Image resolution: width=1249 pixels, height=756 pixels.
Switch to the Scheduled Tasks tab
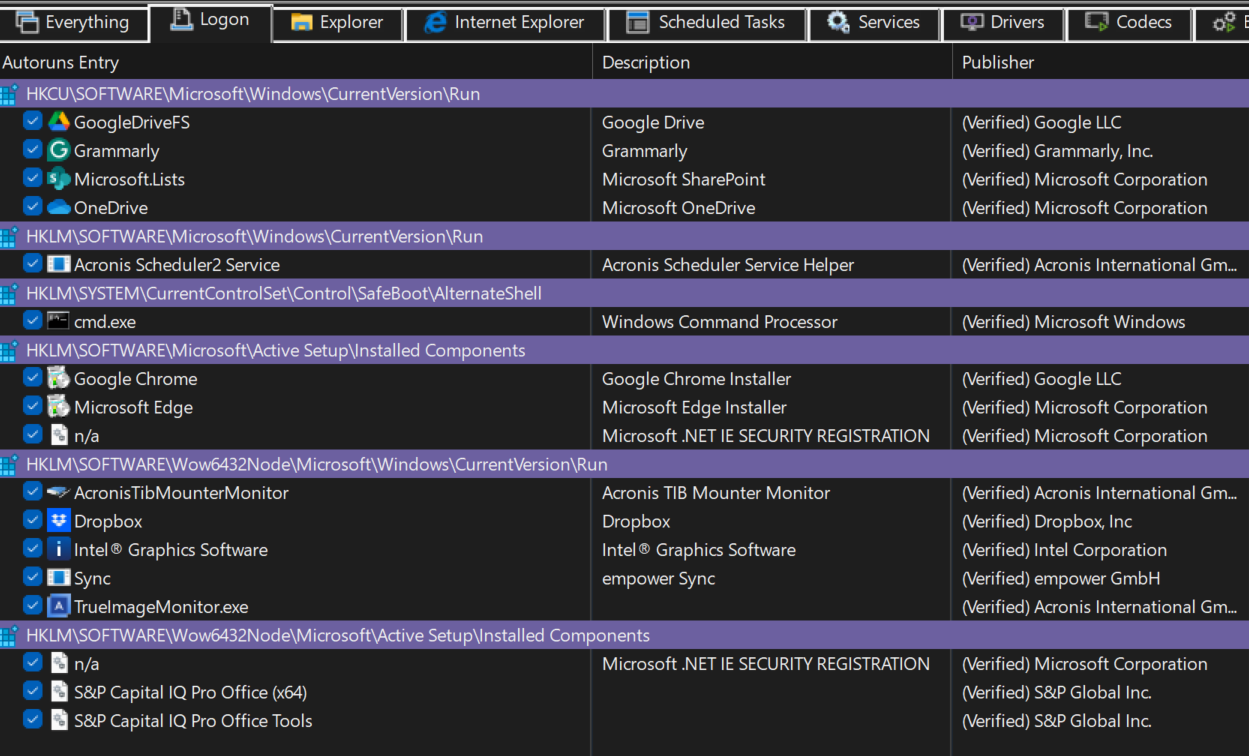pos(706,22)
